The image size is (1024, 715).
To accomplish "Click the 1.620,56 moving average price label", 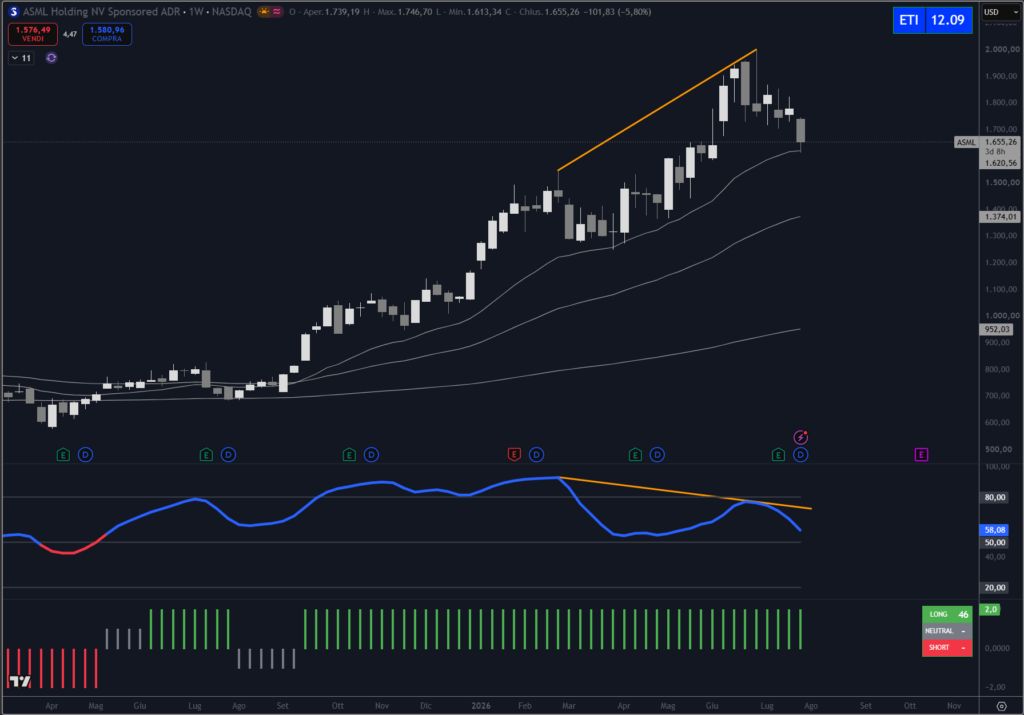I will (1000, 163).
